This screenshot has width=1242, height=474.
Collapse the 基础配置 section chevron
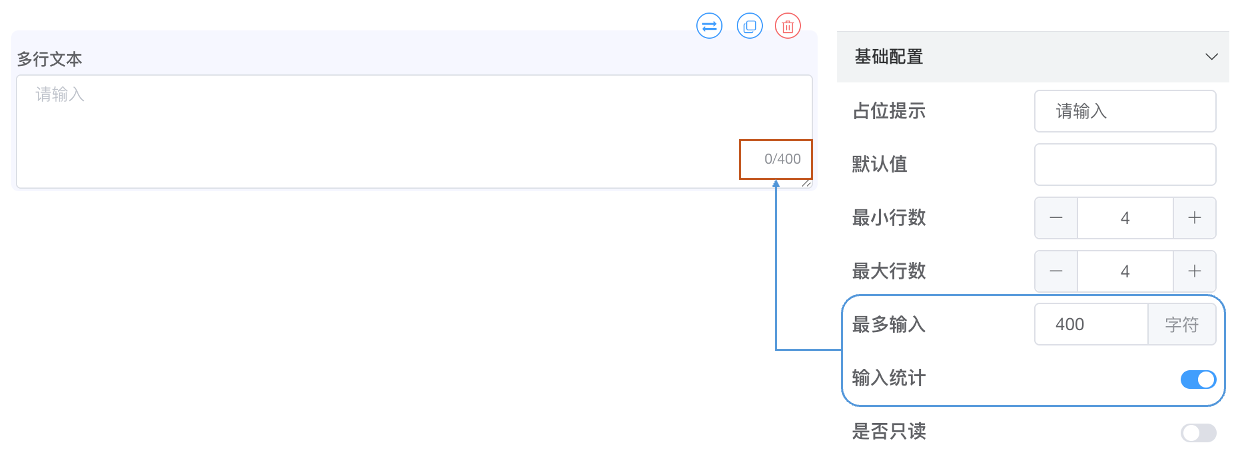pos(1212,57)
